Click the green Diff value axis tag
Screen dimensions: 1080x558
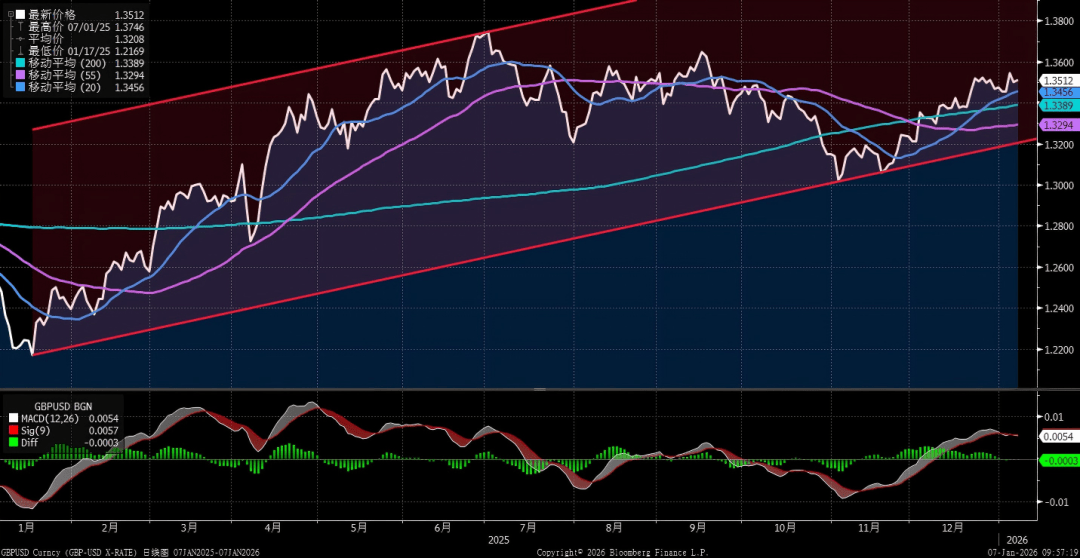1058,459
